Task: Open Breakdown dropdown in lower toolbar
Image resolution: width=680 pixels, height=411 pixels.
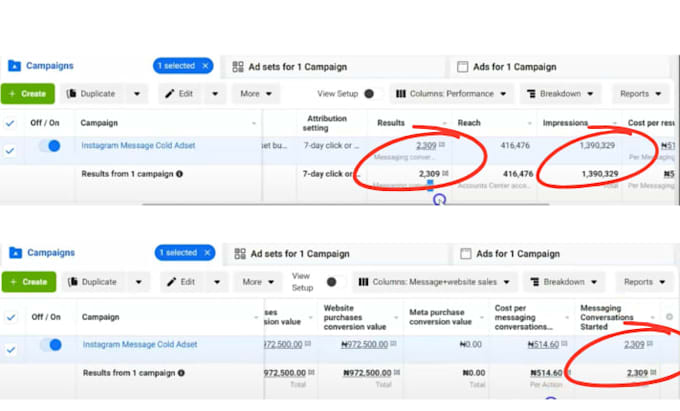Action: pyautogui.click(x=564, y=282)
